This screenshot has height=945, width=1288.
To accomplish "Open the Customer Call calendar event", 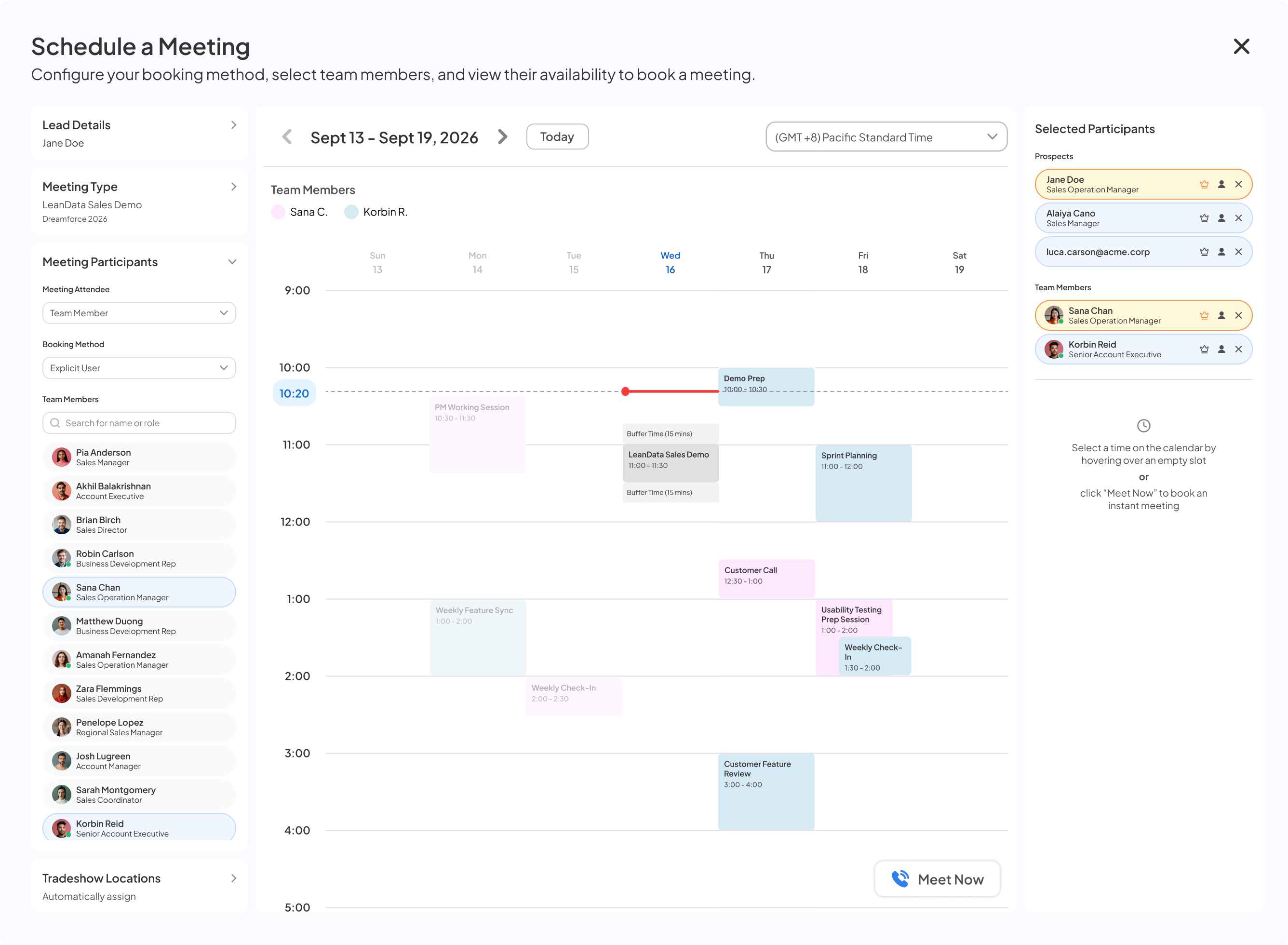I will click(x=766, y=579).
